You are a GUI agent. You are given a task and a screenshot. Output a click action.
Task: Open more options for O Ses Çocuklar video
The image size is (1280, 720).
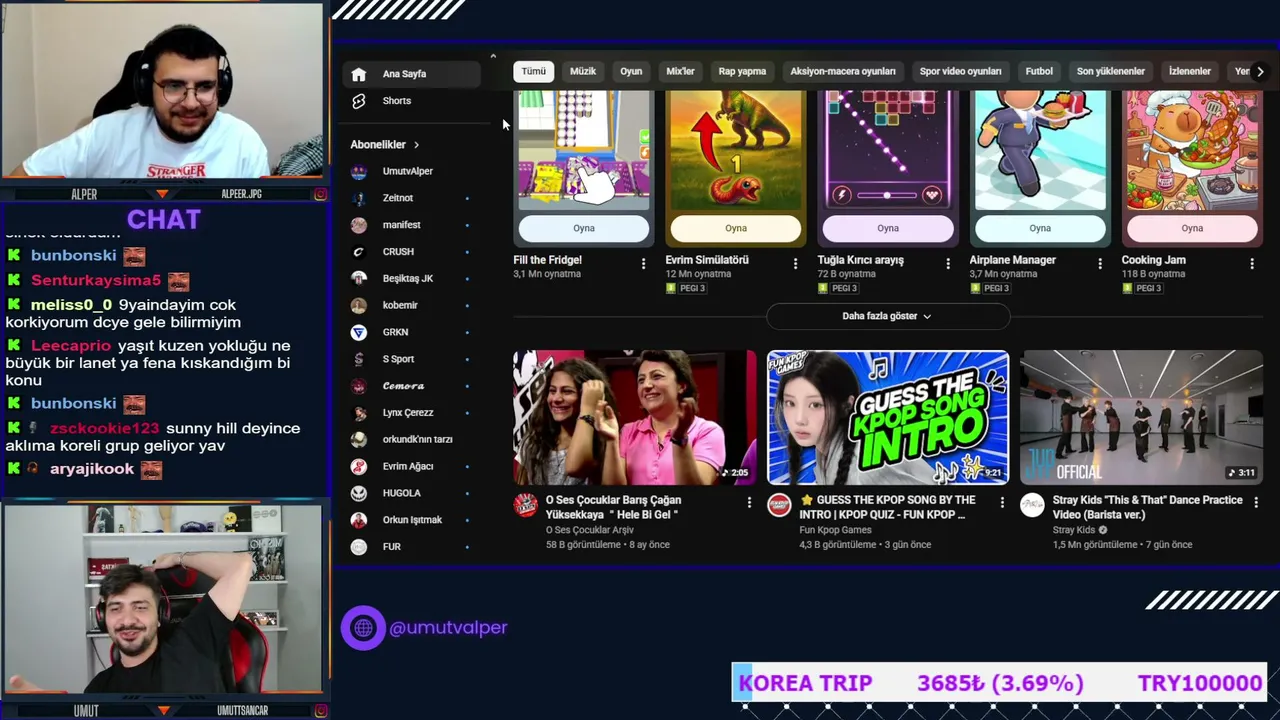pos(749,503)
